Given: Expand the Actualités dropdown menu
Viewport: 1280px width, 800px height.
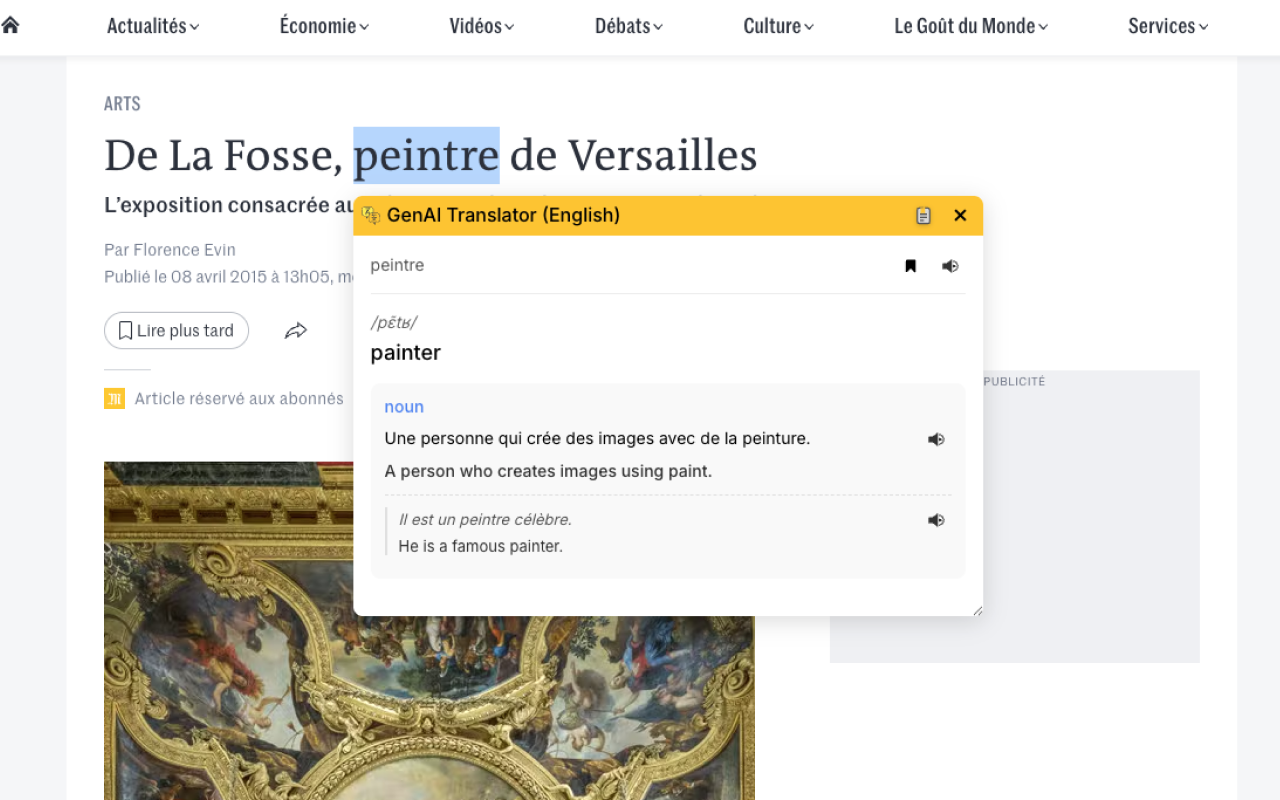Looking at the screenshot, I should click(x=153, y=26).
